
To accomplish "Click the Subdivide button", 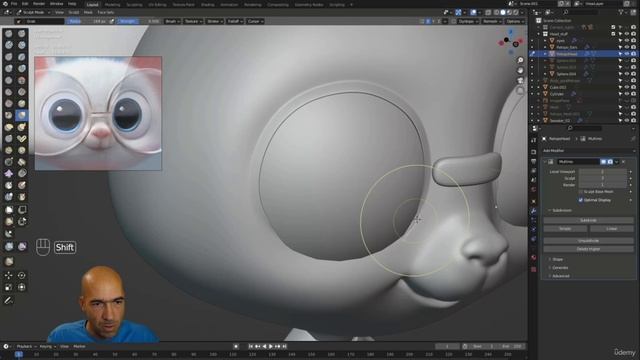I will (588, 220).
